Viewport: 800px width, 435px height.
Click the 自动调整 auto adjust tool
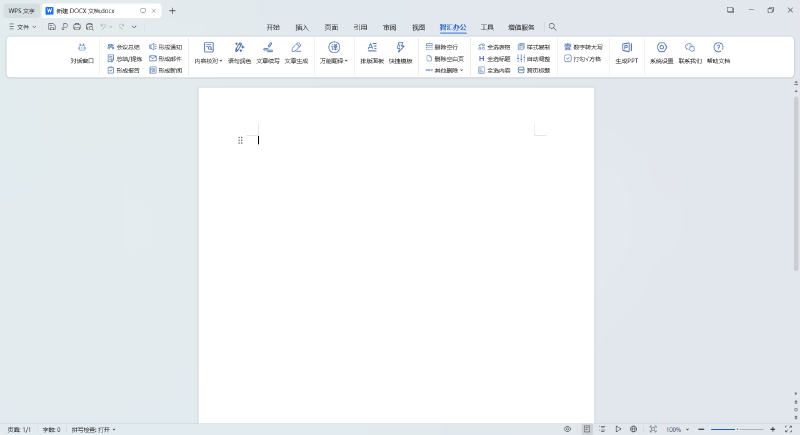coord(534,59)
